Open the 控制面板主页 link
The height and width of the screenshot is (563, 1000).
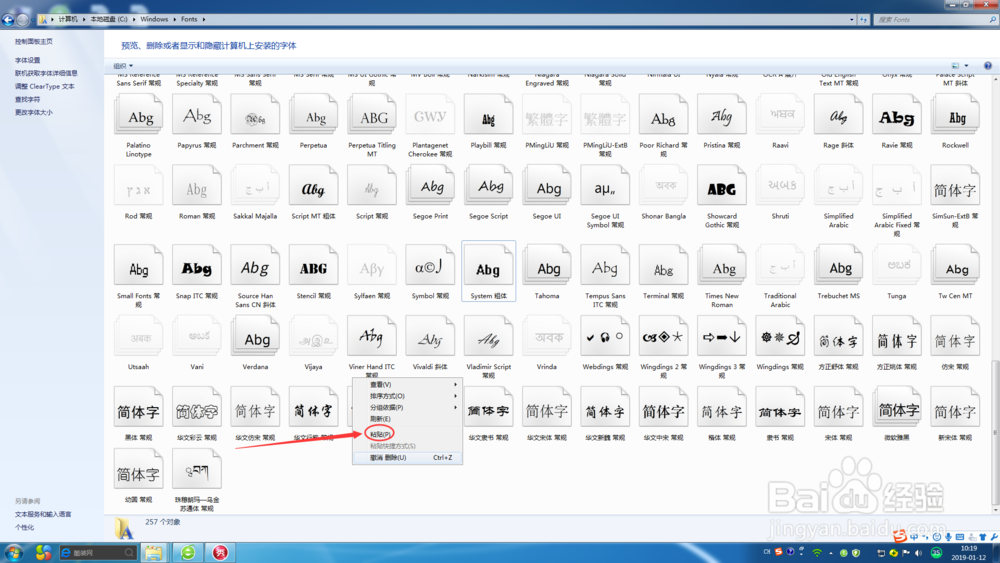click(34, 41)
